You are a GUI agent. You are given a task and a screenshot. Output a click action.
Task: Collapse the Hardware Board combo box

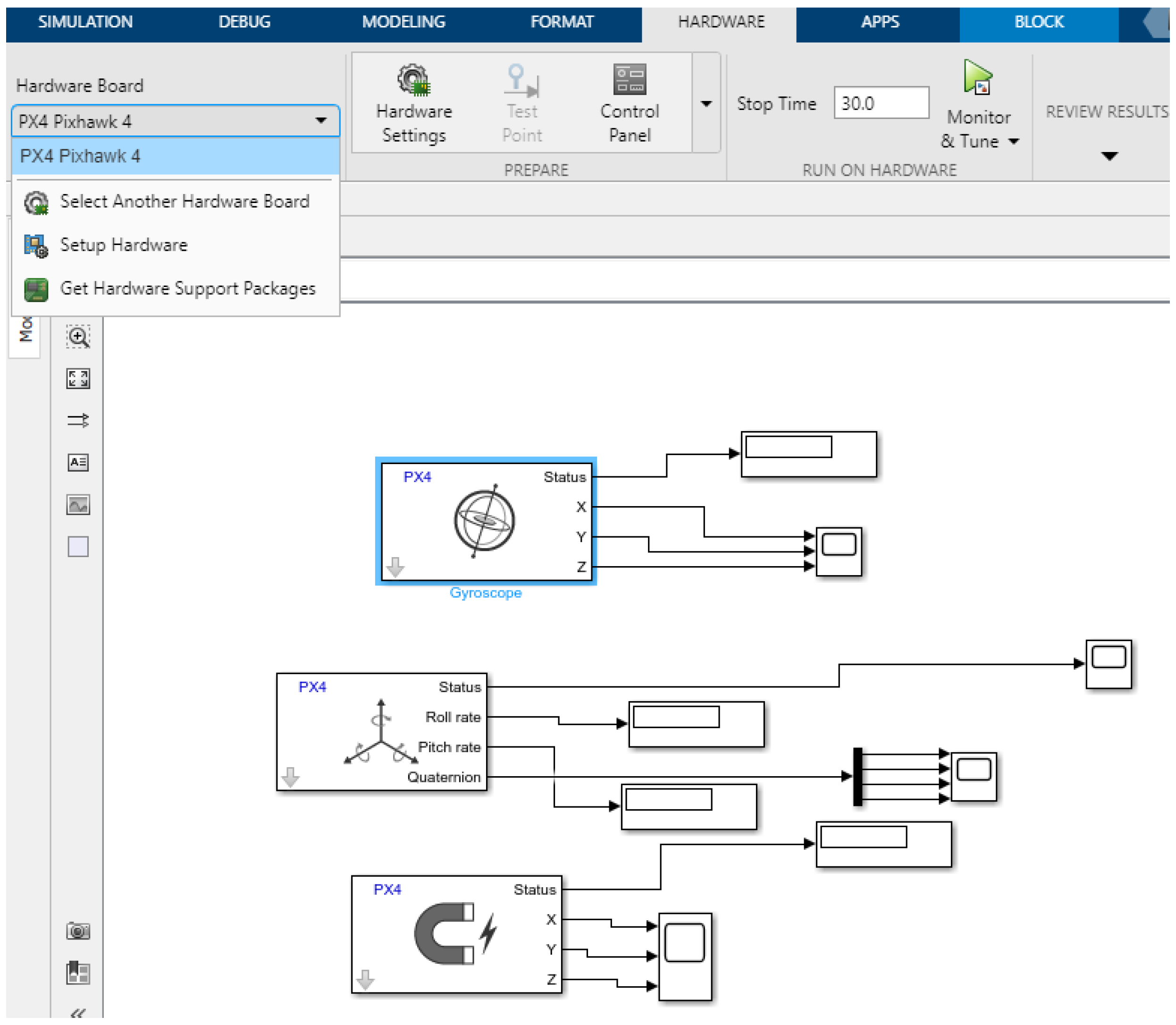click(321, 121)
